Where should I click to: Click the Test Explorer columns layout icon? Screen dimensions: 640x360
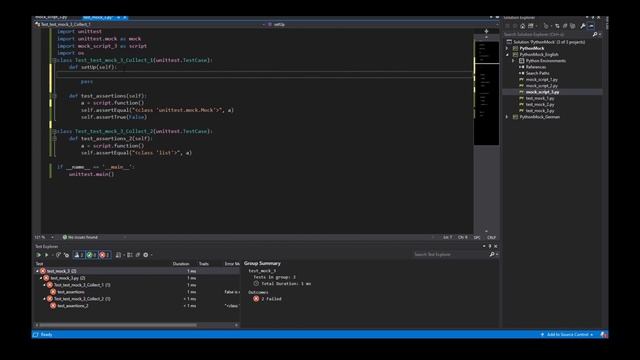pos(130,255)
